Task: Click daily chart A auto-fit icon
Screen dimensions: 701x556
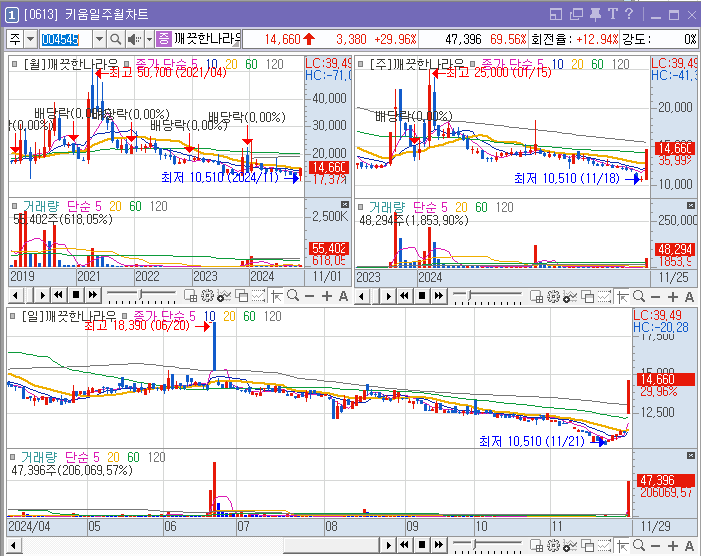Action: (689, 546)
